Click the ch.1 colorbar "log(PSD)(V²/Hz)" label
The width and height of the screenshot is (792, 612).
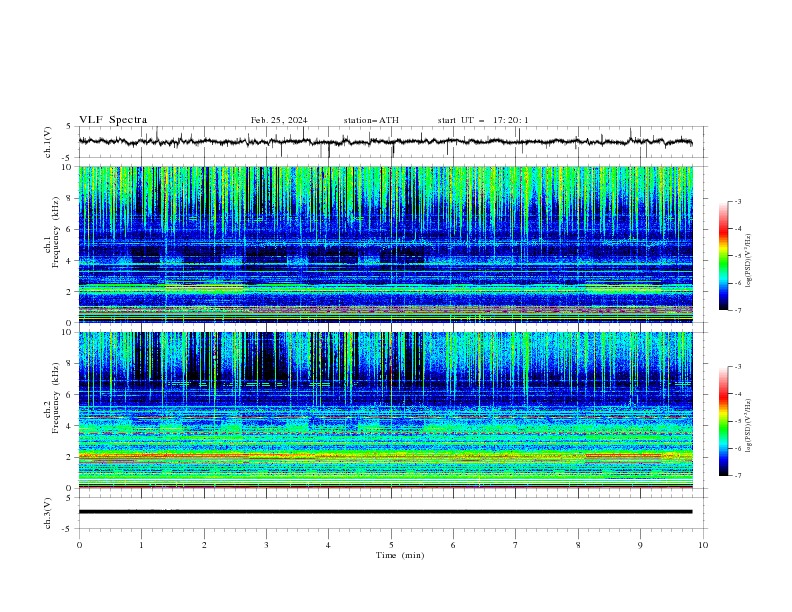pyautogui.click(x=749, y=261)
